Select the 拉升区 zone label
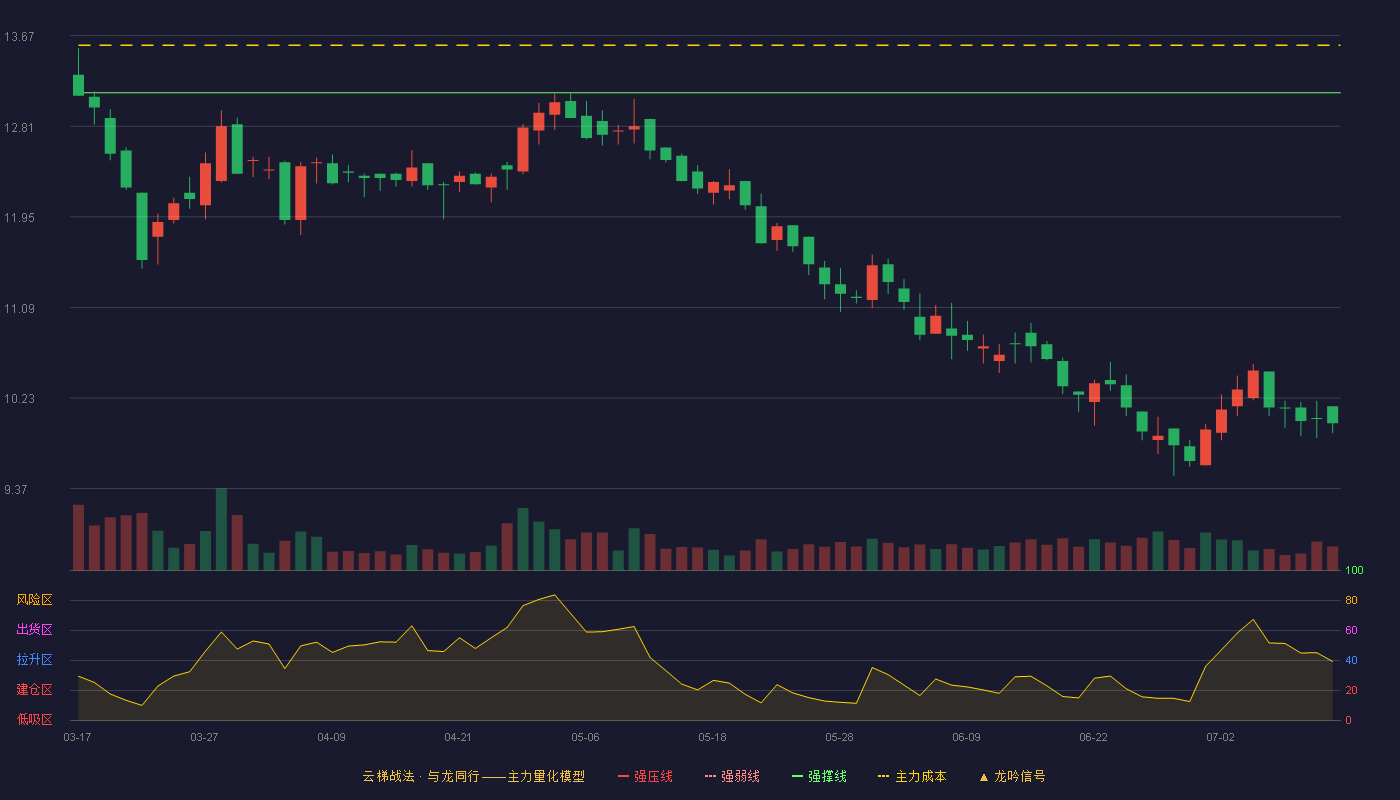1400x800 pixels. [x=34, y=660]
